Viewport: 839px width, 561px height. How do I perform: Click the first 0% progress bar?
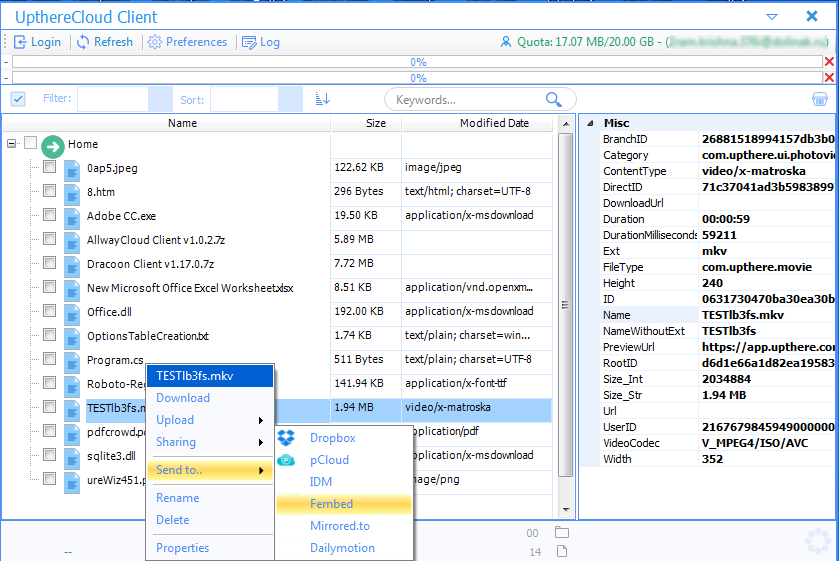coord(417,62)
